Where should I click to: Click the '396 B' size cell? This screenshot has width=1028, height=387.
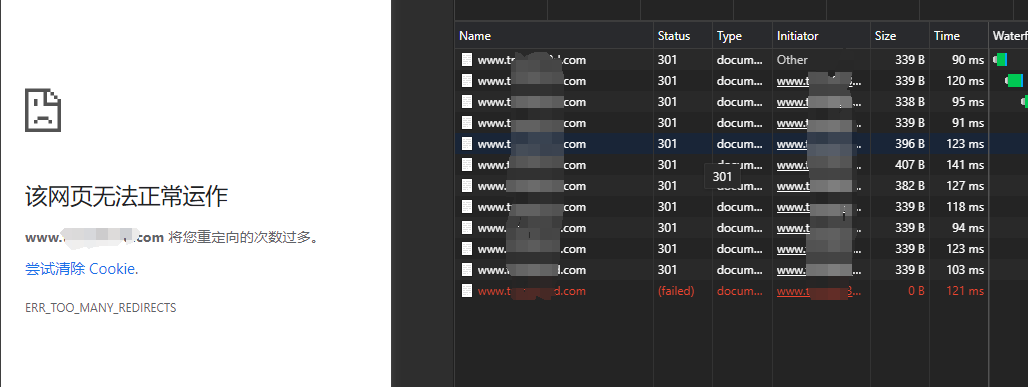click(x=910, y=144)
